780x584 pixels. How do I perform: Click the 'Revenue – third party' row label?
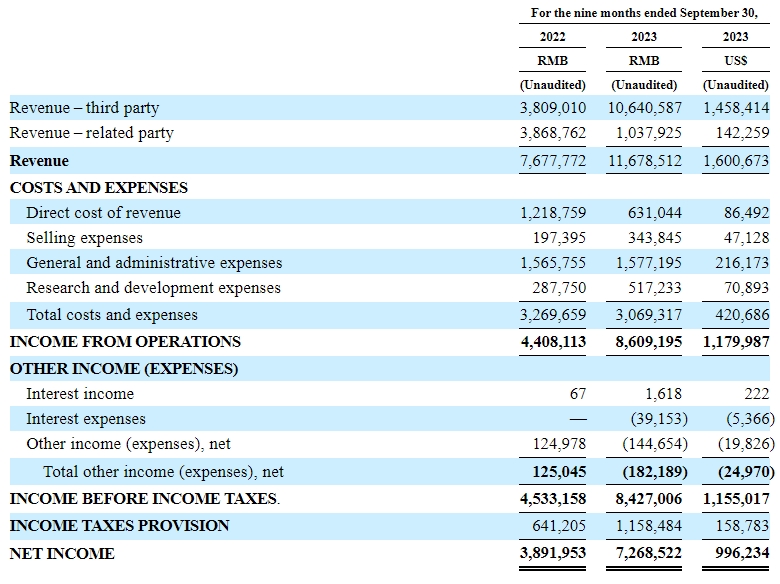pyautogui.click(x=84, y=108)
